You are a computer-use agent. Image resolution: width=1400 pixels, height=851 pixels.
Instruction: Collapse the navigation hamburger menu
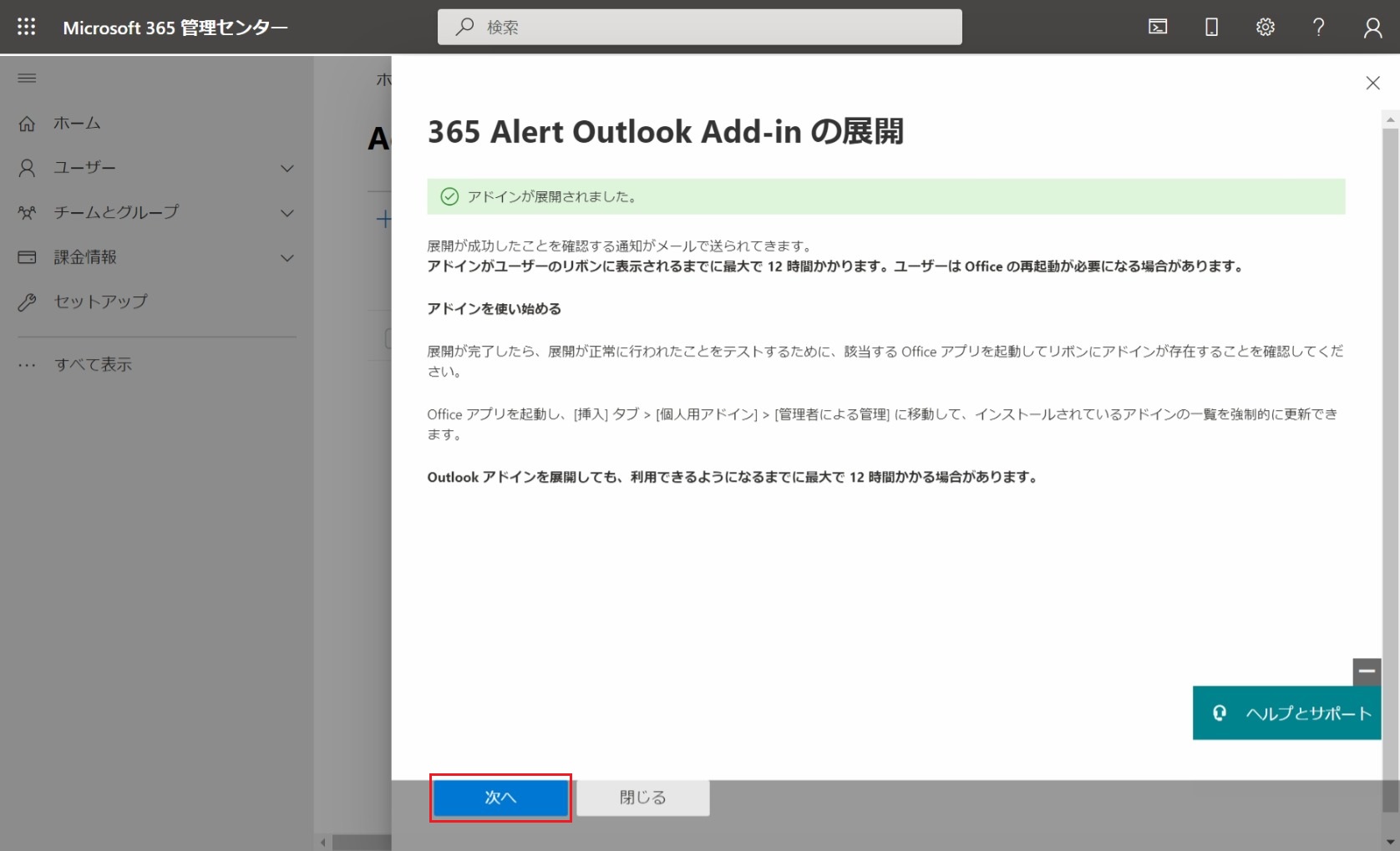pyautogui.click(x=27, y=79)
